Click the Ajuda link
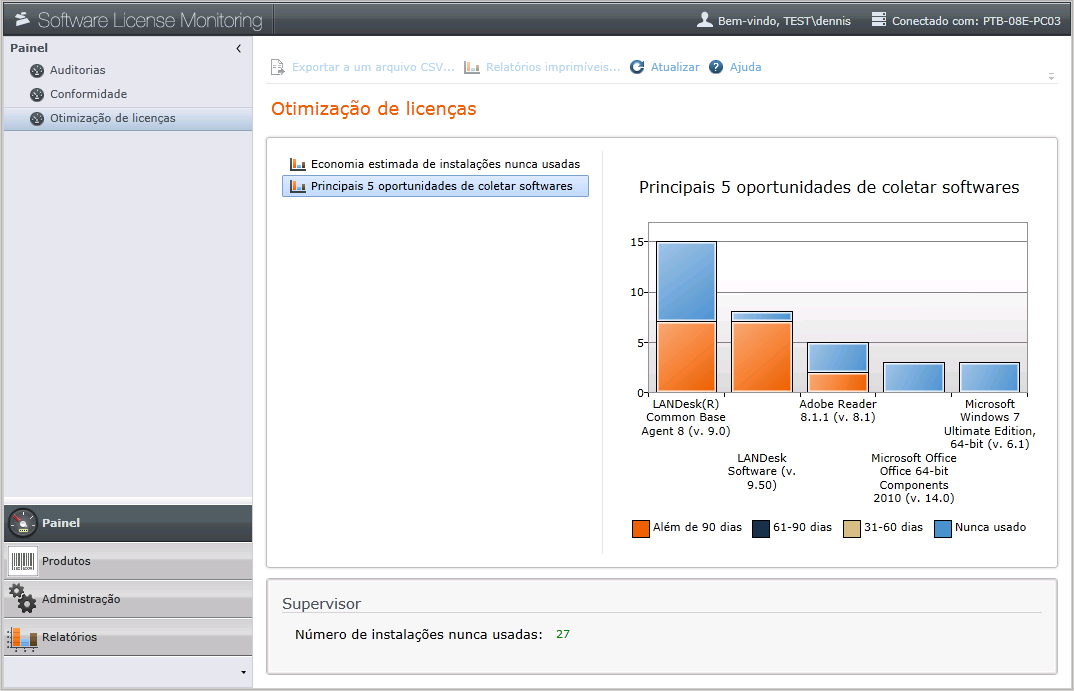This screenshot has width=1074, height=691. pos(745,67)
